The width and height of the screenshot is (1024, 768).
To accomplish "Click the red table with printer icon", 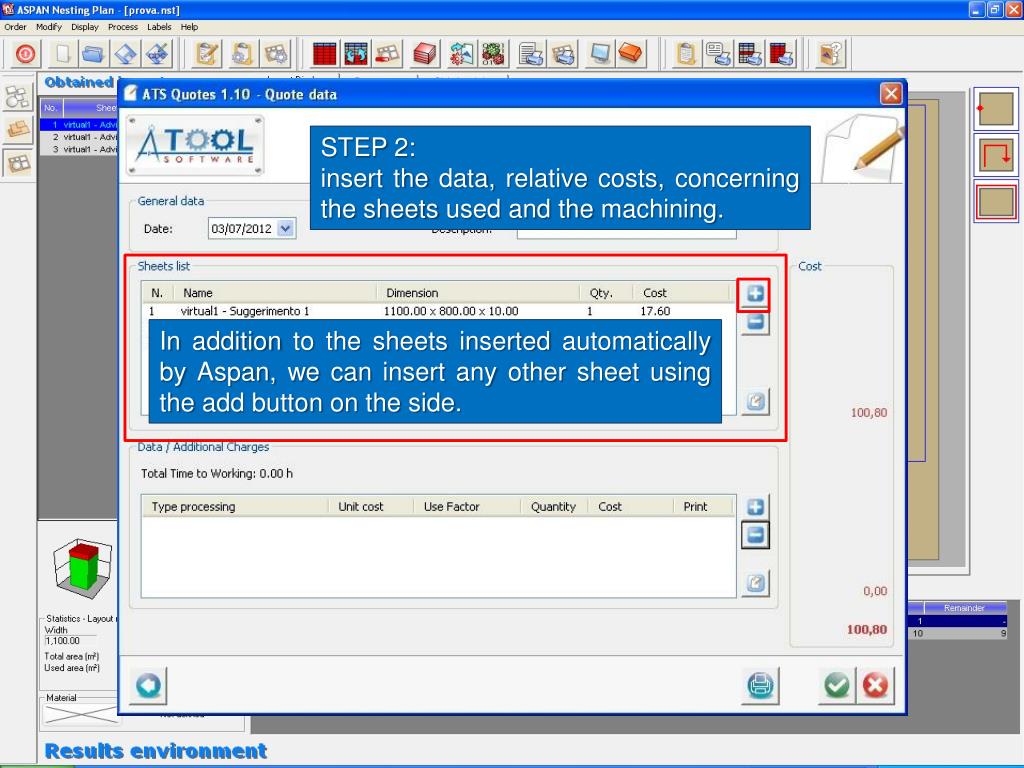I will pos(782,54).
